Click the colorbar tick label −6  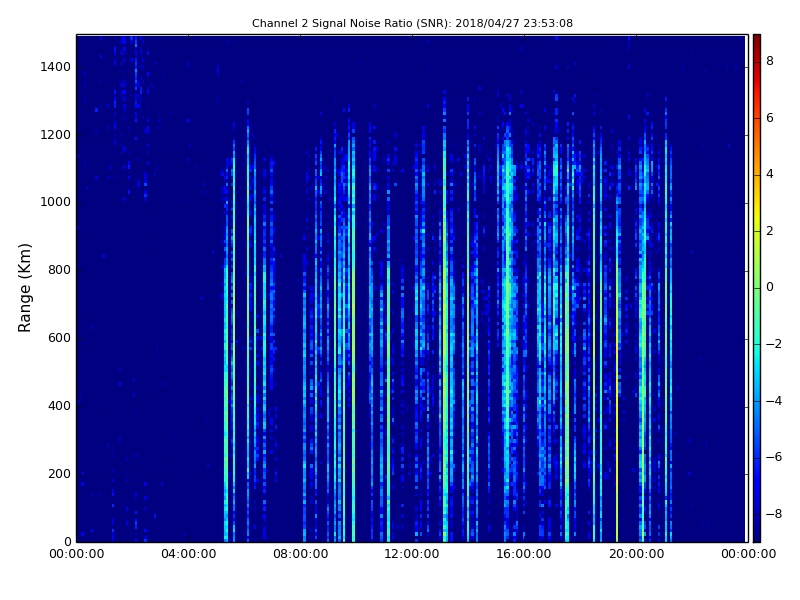pyautogui.click(x=774, y=457)
